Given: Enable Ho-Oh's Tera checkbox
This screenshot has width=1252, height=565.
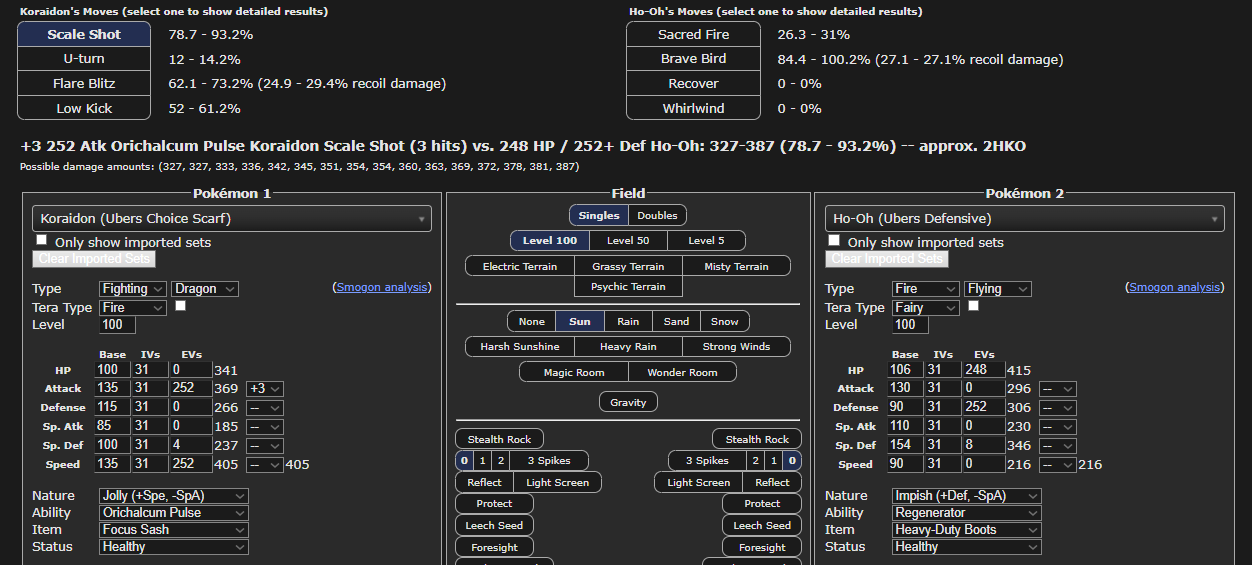Looking at the screenshot, I should [x=973, y=306].
